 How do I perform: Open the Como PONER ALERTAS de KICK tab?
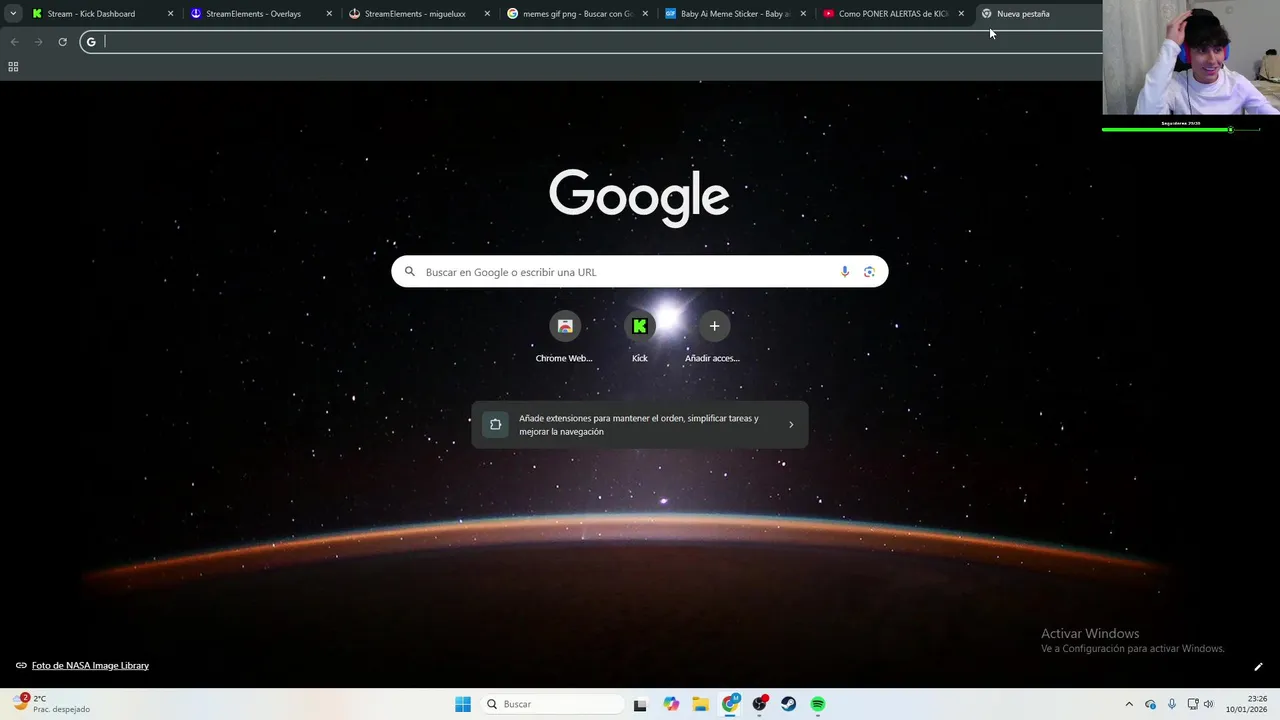pyautogui.click(x=893, y=14)
